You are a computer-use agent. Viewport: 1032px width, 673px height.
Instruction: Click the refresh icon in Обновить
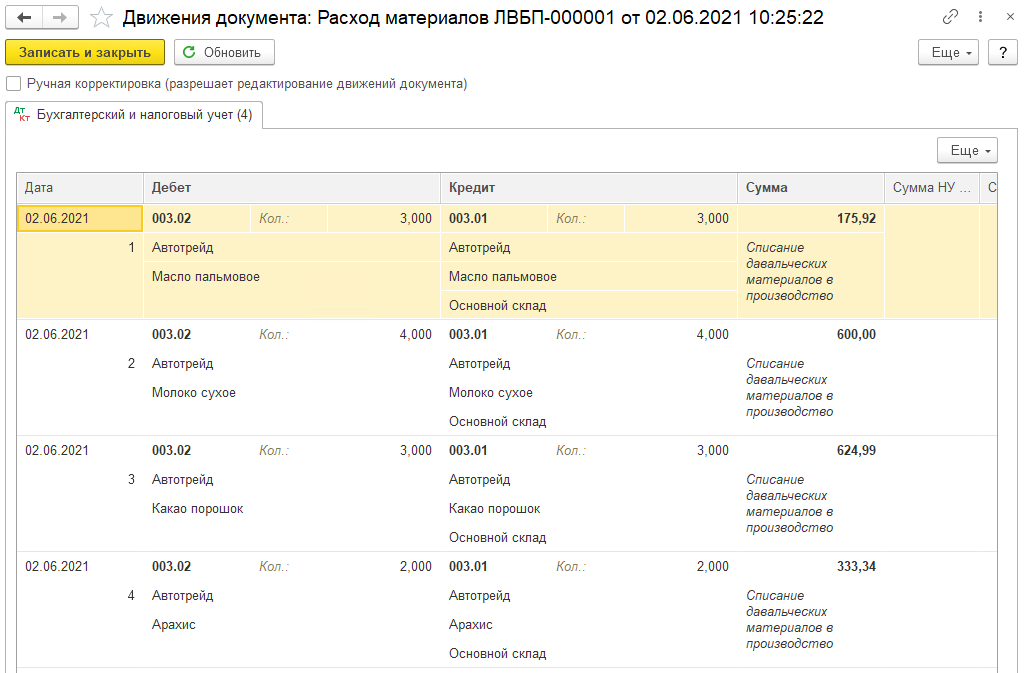189,52
